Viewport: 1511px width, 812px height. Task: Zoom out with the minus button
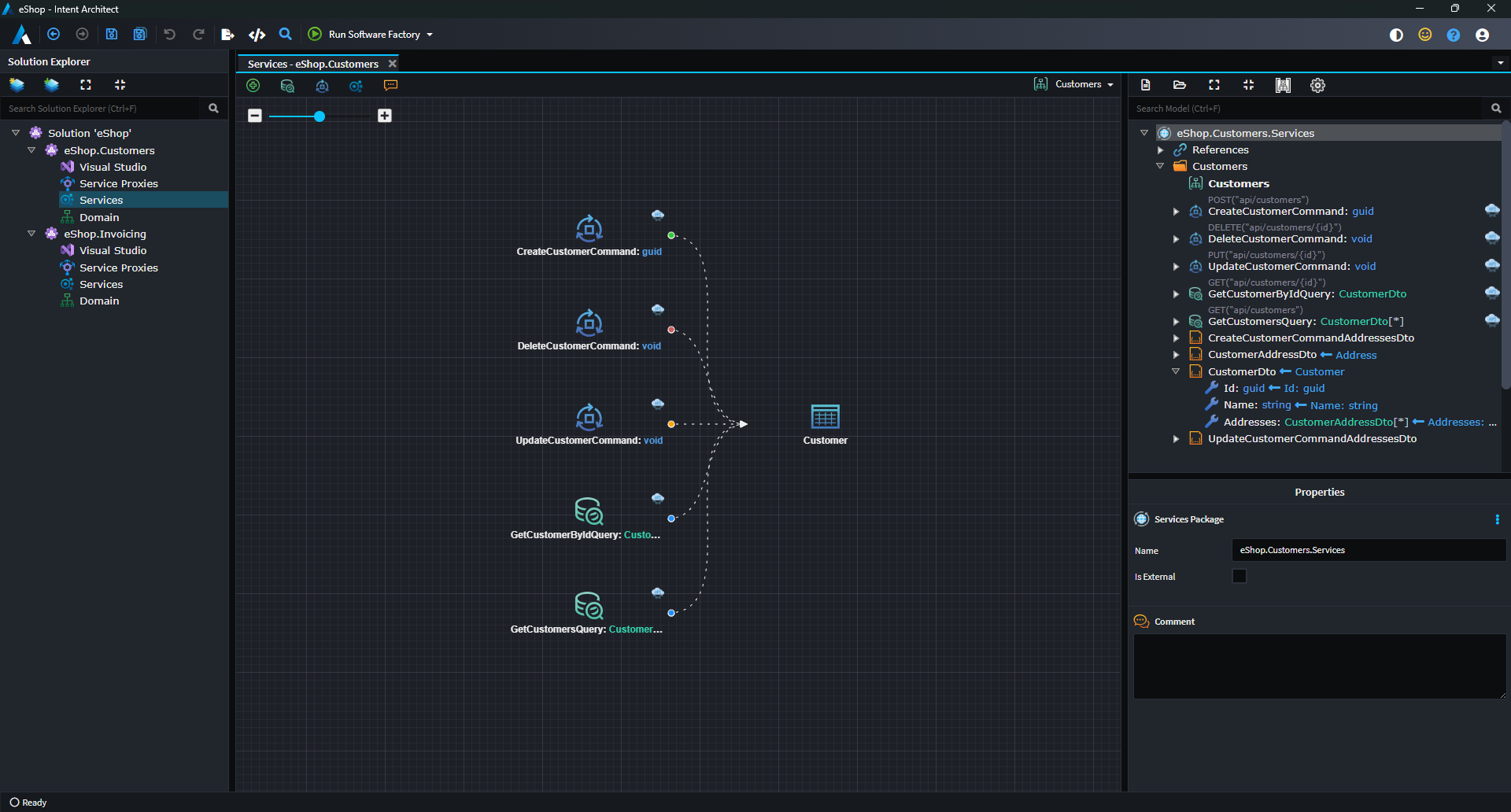click(255, 116)
